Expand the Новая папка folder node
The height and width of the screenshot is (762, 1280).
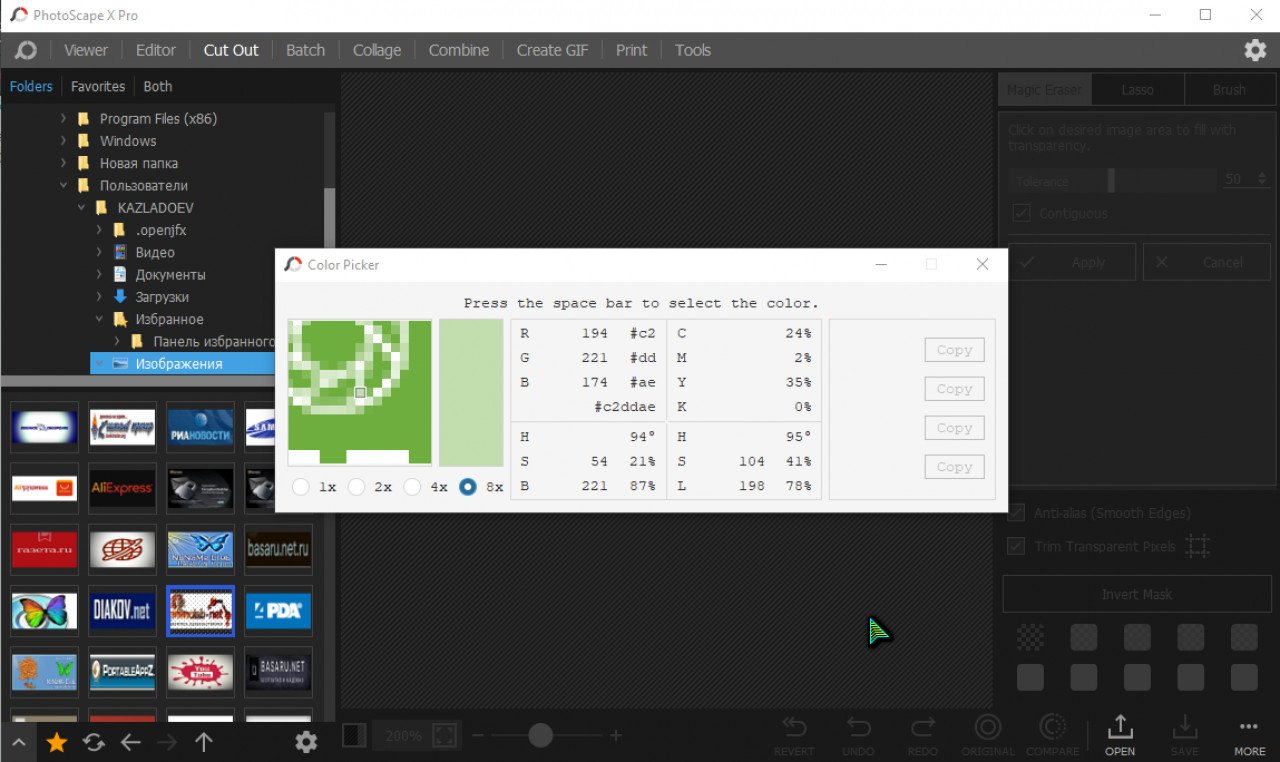64,163
